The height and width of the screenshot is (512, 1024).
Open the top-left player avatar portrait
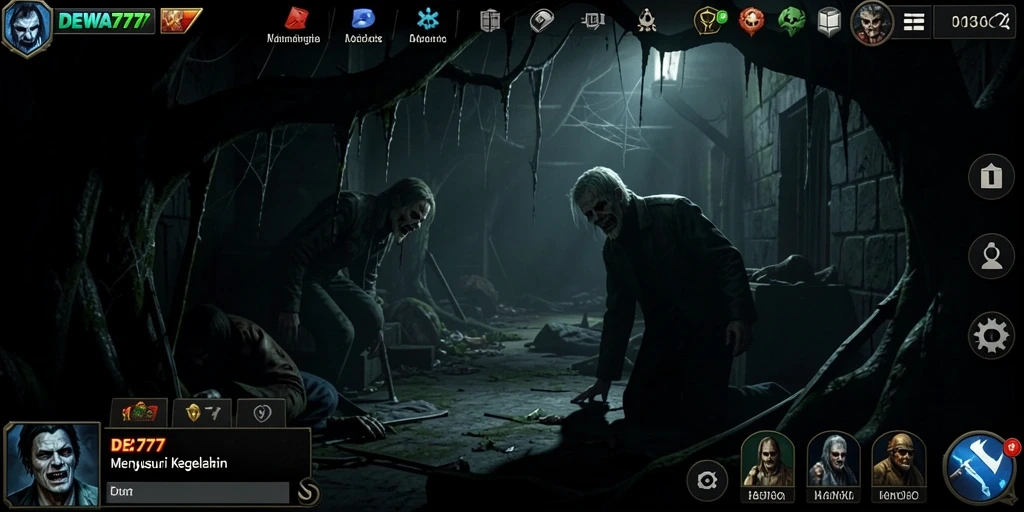[27, 28]
